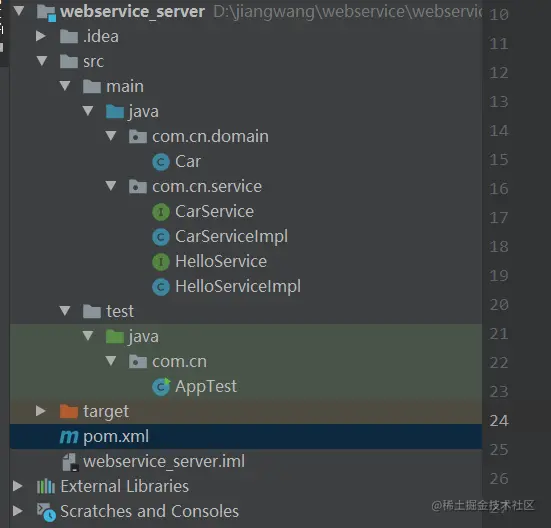This screenshot has height=528, width=551.
Task: Select the Car class label
Action: pos(188,162)
